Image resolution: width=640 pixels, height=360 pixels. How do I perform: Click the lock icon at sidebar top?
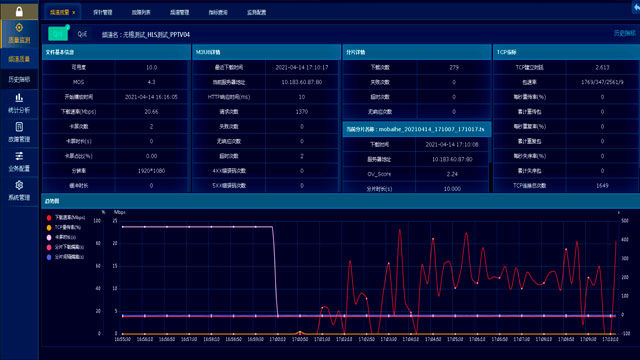(x=19, y=11)
